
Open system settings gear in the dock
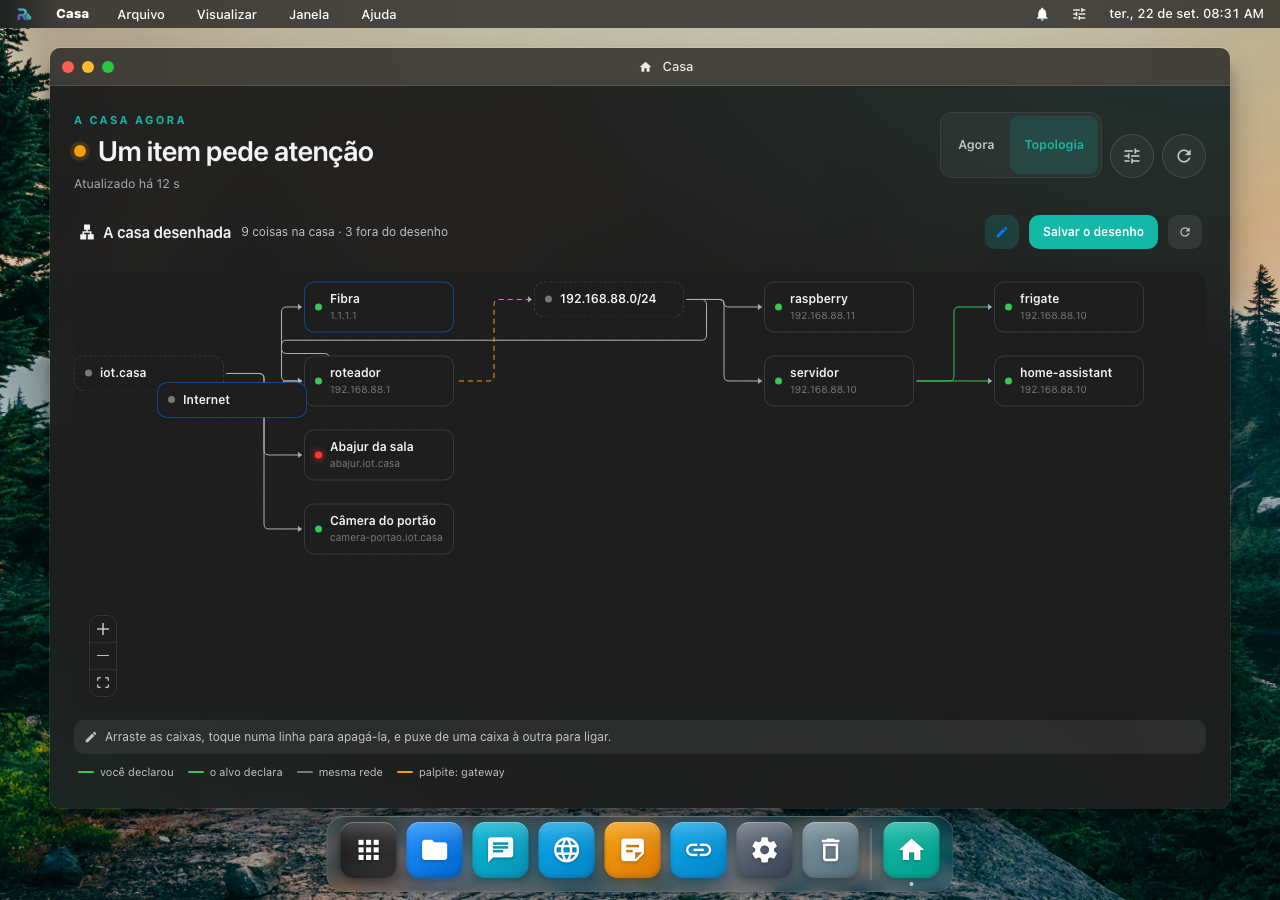tap(765, 850)
